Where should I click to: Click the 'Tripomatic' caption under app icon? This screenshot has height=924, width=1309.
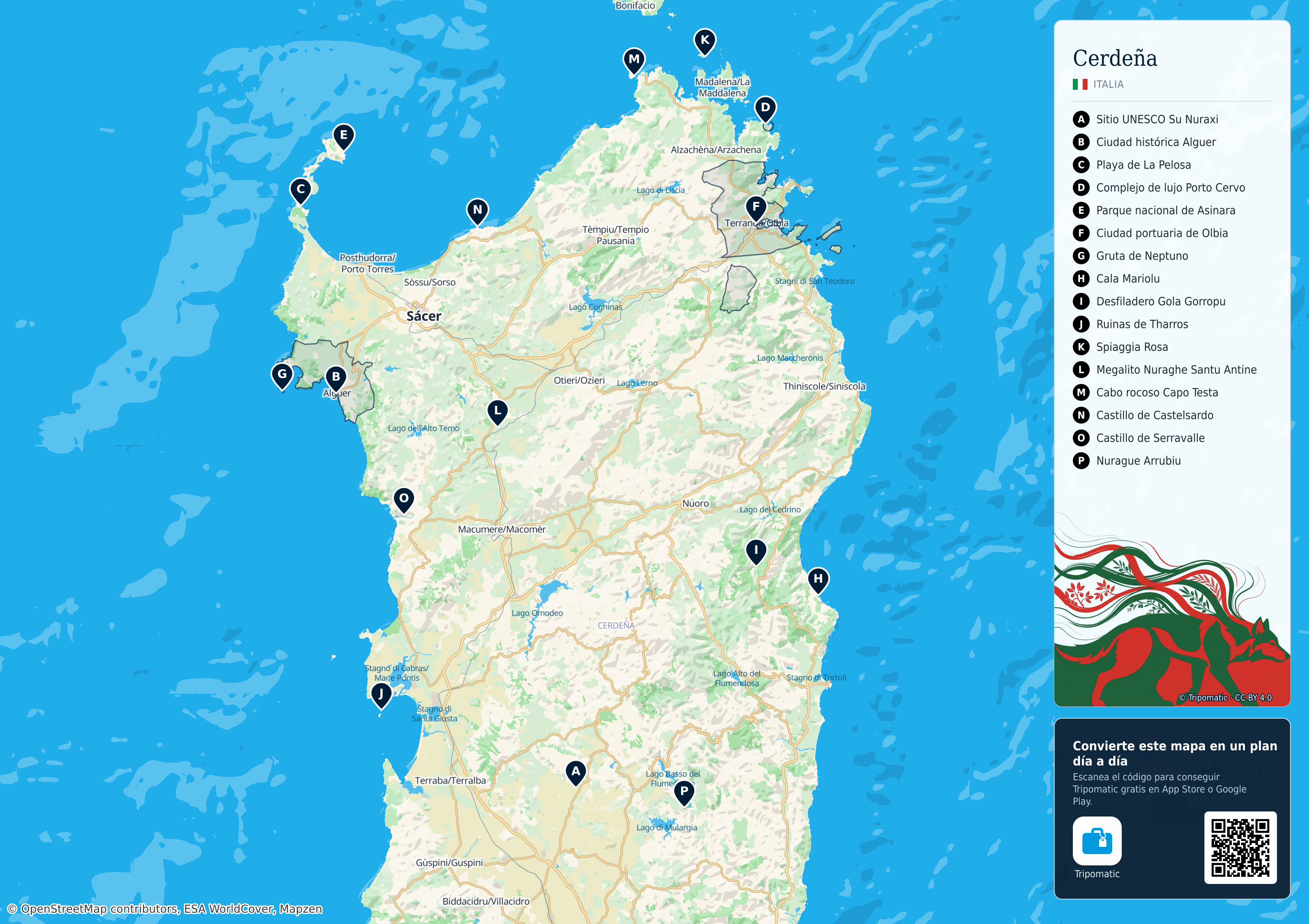1097,874
